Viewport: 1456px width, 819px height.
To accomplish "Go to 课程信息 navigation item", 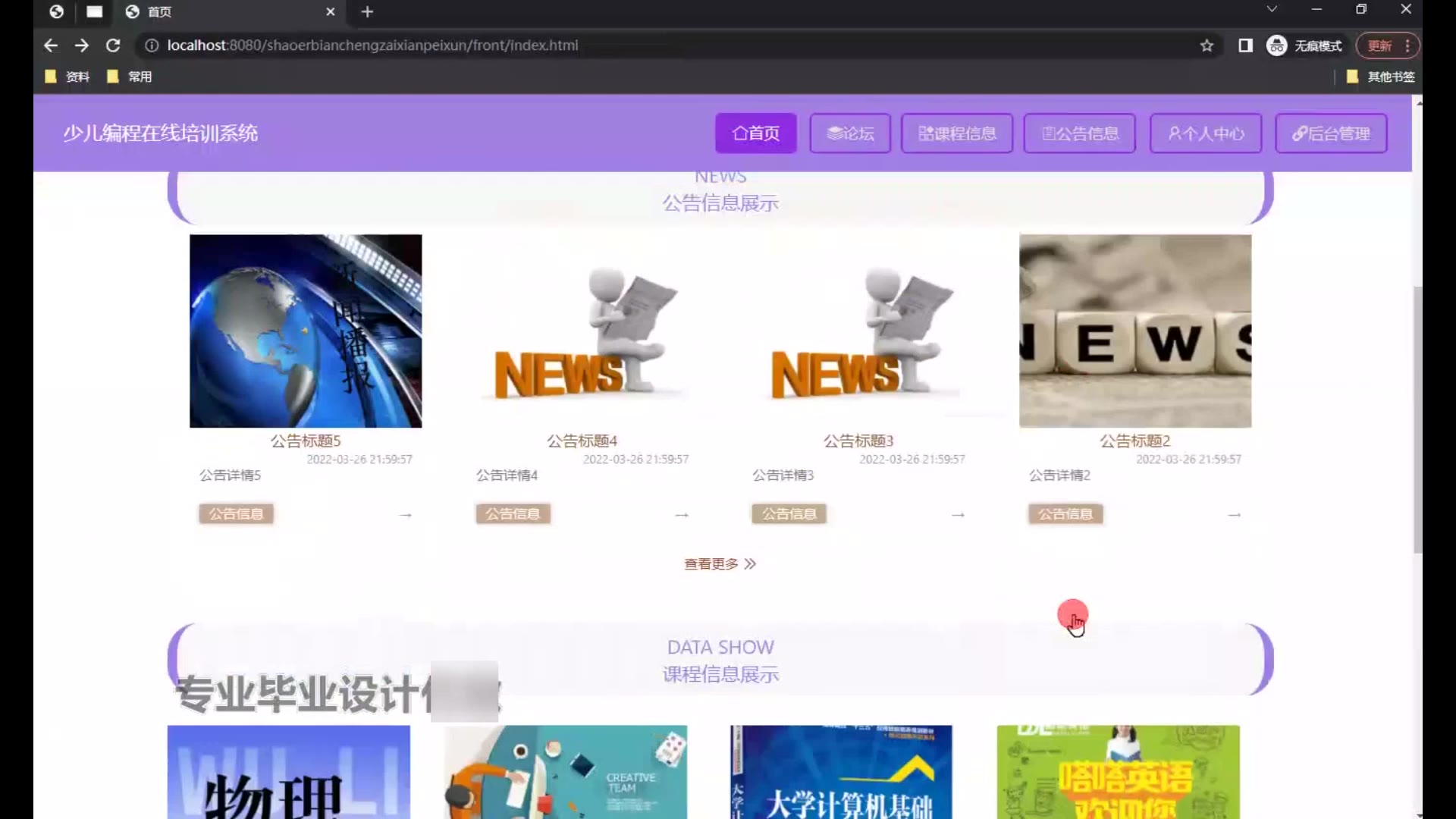I will [x=956, y=133].
